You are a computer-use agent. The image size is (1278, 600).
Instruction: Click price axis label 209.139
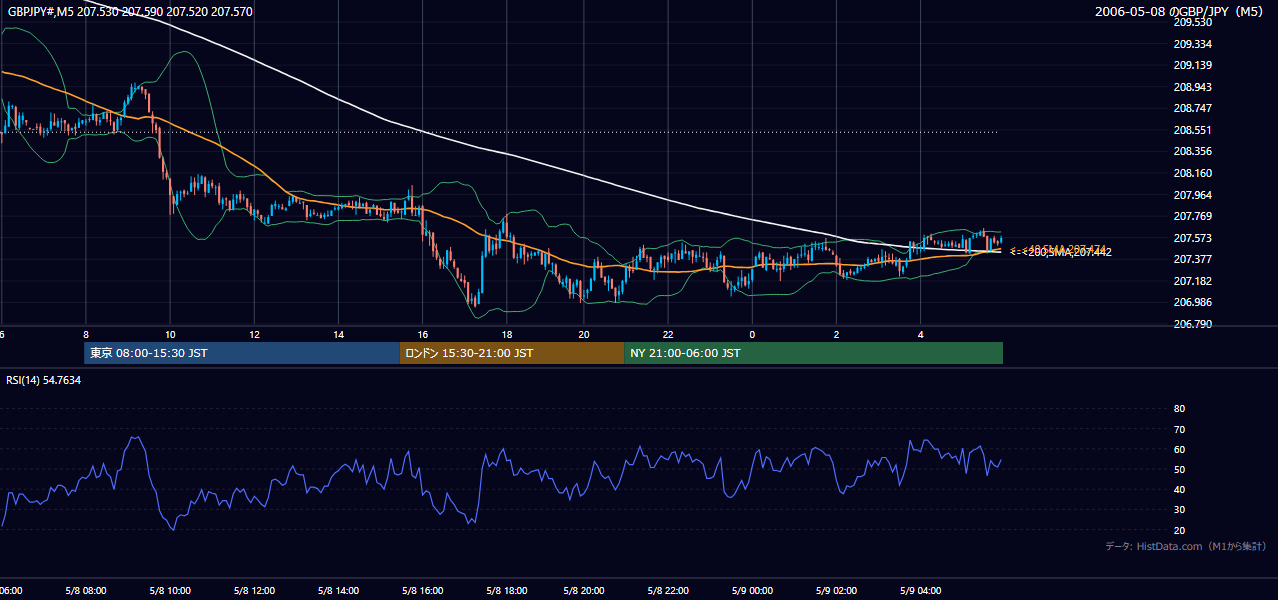(x=1192, y=65)
